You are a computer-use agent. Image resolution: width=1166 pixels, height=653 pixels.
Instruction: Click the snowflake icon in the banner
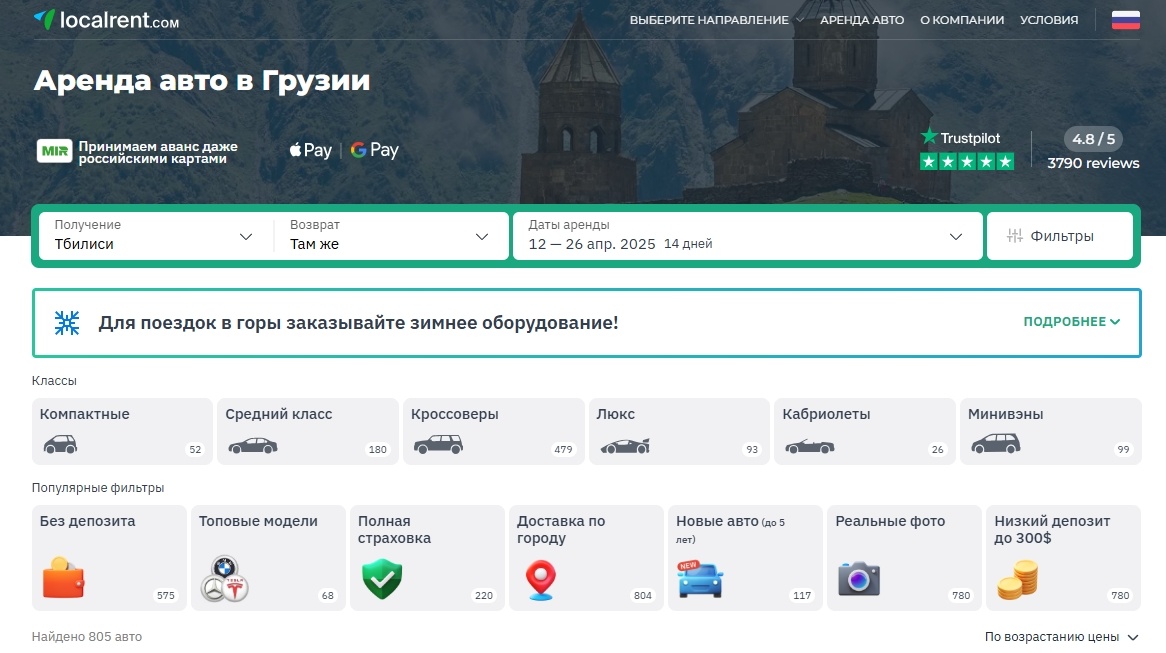click(66, 322)
